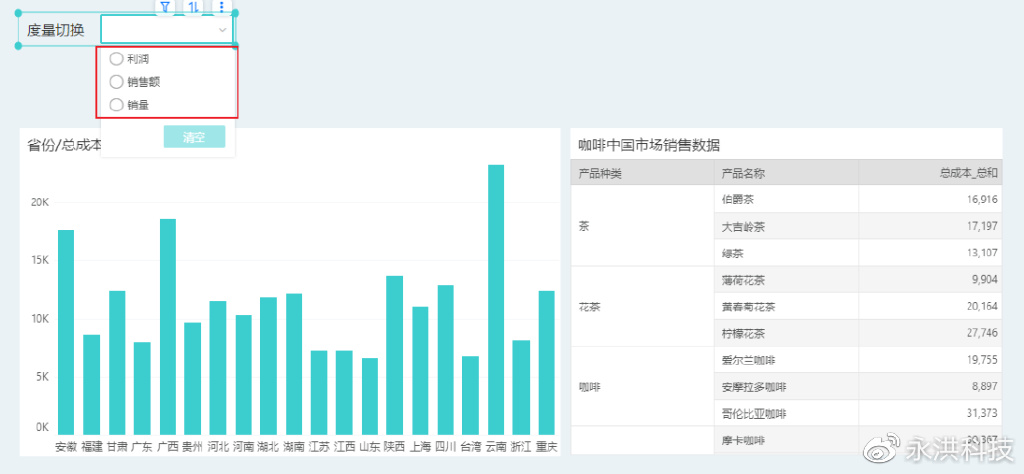Click the filter funnel icon above dropdown

pyautogui.click(x=165, y=7)
